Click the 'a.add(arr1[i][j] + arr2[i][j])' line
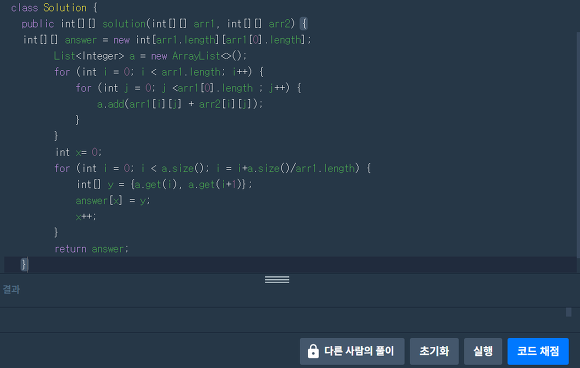 pyautogui.click(x=180, y=104)
